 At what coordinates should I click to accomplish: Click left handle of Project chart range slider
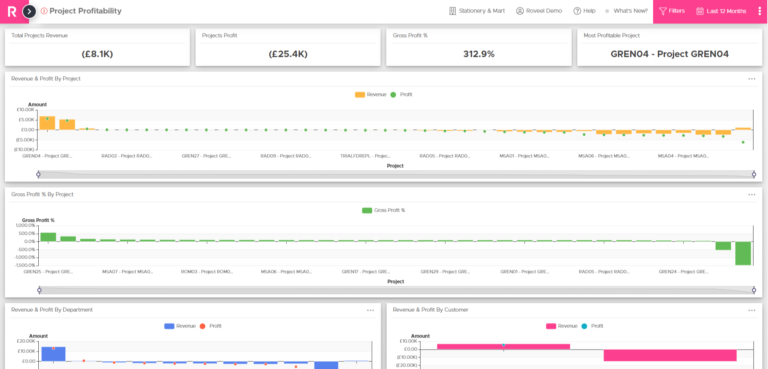39,174
